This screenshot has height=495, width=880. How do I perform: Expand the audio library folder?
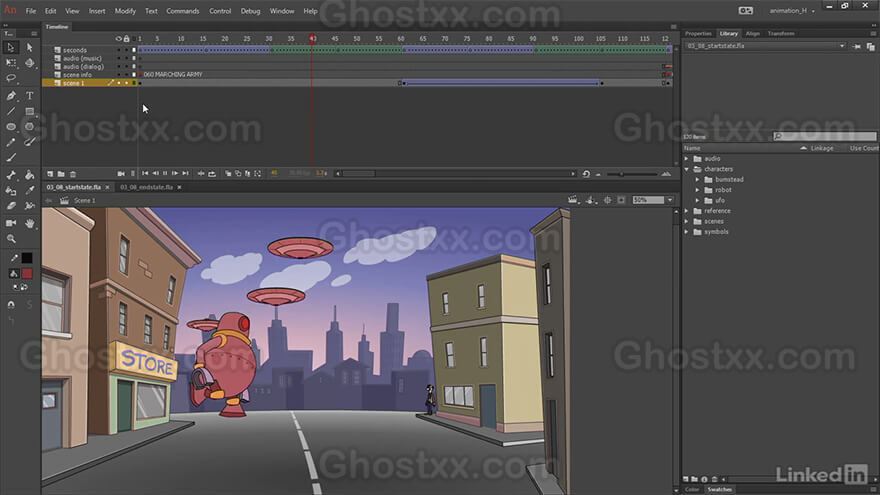tap(686, 159)
